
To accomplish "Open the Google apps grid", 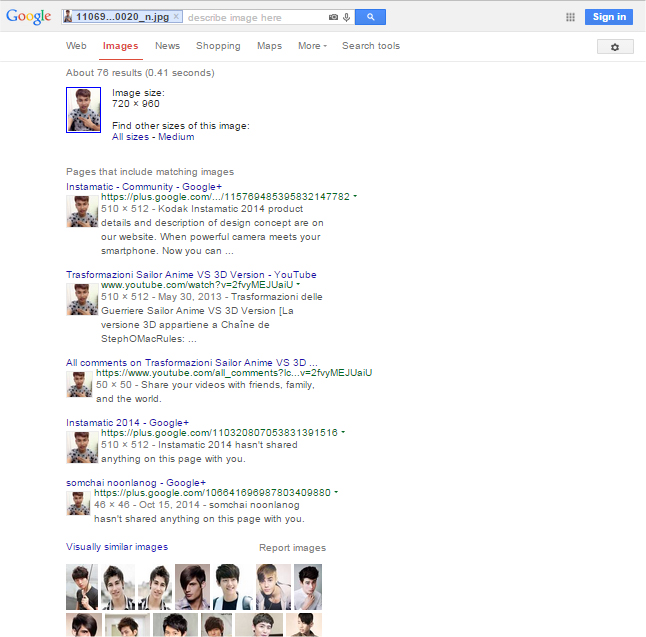I will pyautogui.click(x=570, y=17).
